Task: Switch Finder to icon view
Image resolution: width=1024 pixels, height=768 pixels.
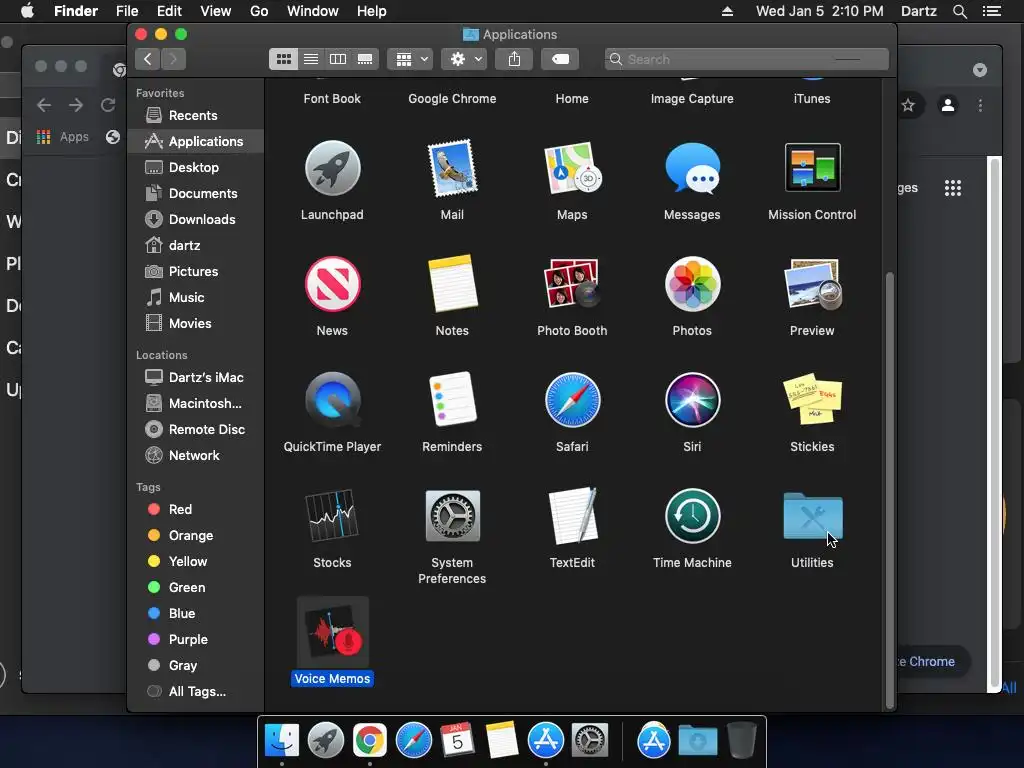Action: click(x=283, y=59)
